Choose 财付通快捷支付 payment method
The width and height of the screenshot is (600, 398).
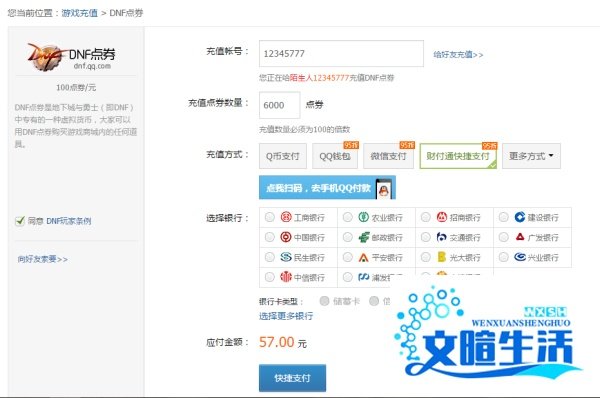pos(458,156)
